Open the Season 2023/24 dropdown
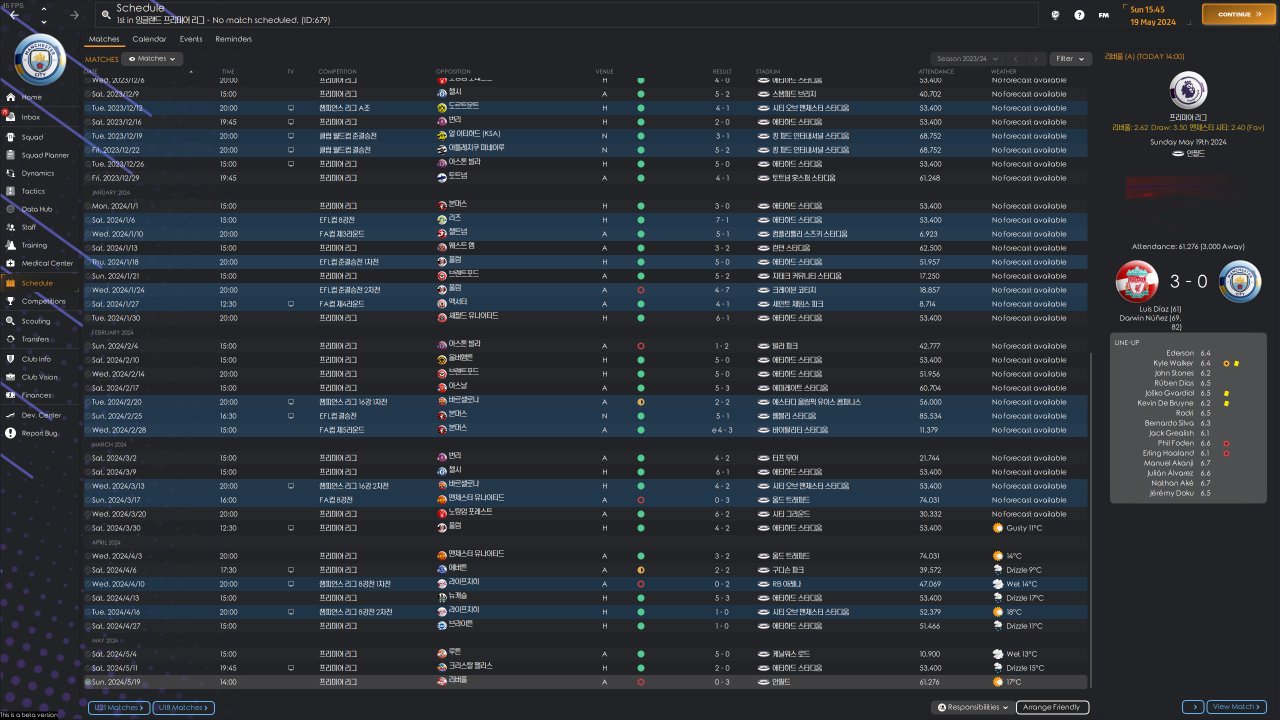This screenshot has height=720, width=1280. tap(966, 59)
